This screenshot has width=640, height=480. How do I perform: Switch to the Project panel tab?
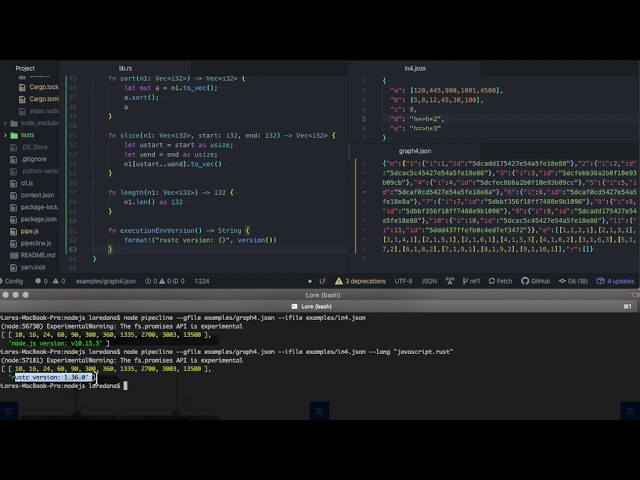pos(25,68)
